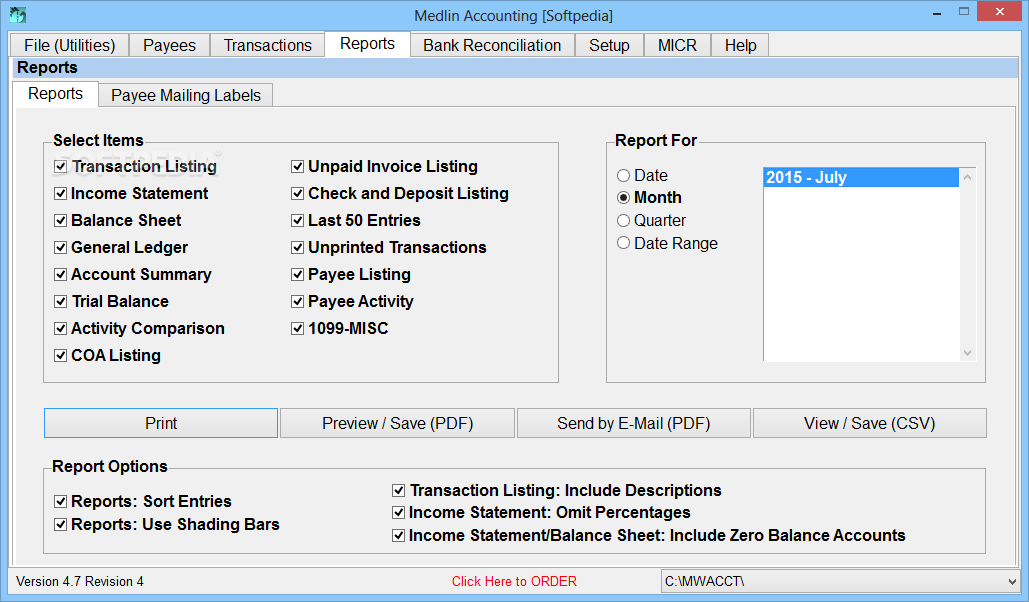Click the period list scroll up arrow
Image resolution: width=1029 pixels, height=602 pixels.
[967, 177]
